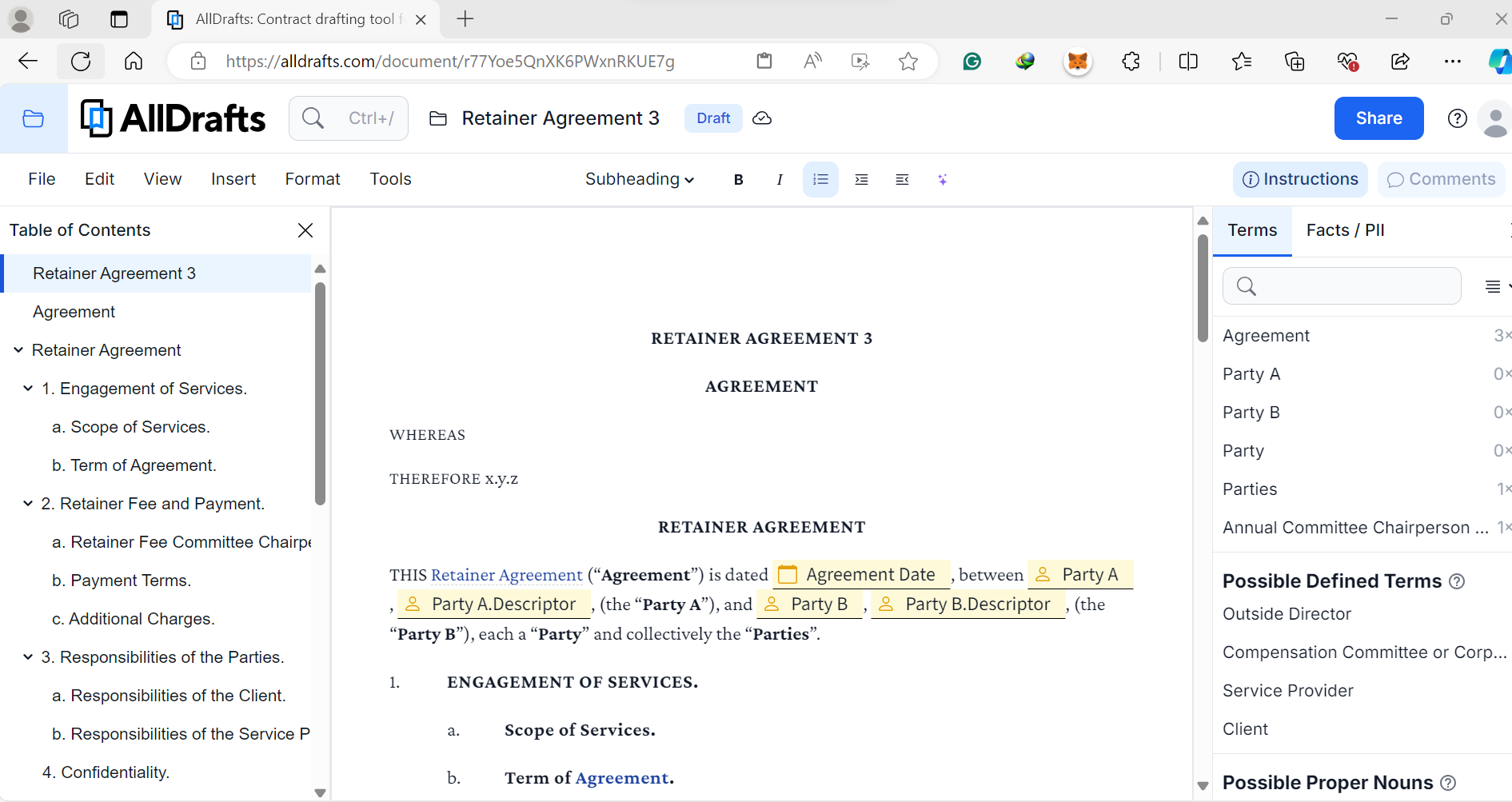Open browser extensions puzzle icon
Screen dimensions: 1512x802
coord(1131,62)
